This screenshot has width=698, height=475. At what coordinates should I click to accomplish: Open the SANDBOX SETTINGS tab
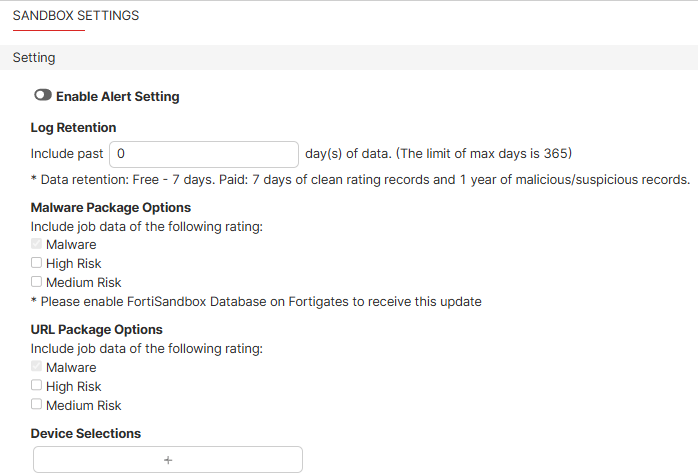tap(76, 16)
